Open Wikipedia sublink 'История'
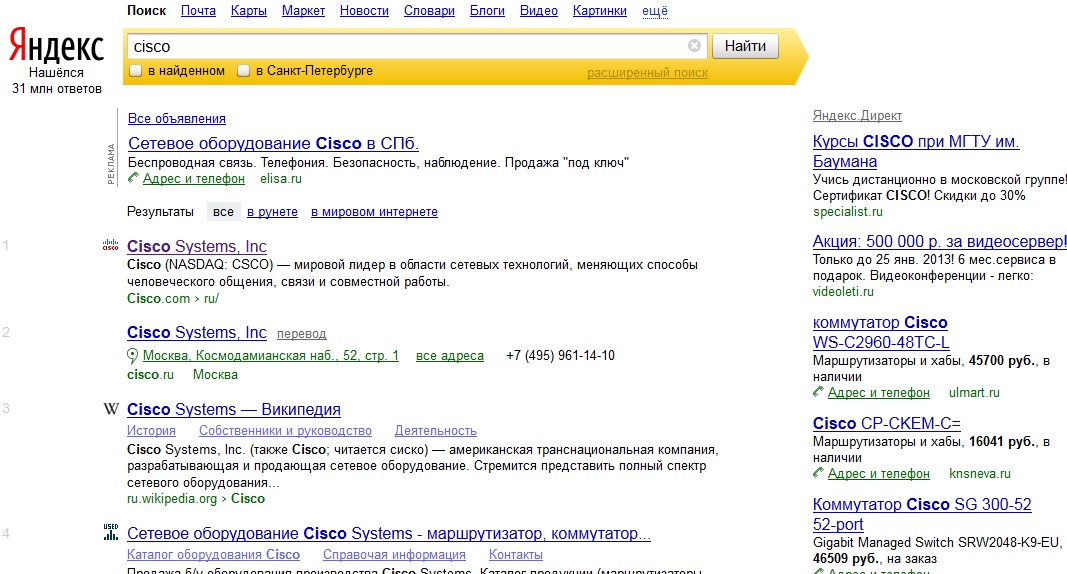Viewport: 1067px width, 574px height. pyautogui.click(x=151, y=430)
